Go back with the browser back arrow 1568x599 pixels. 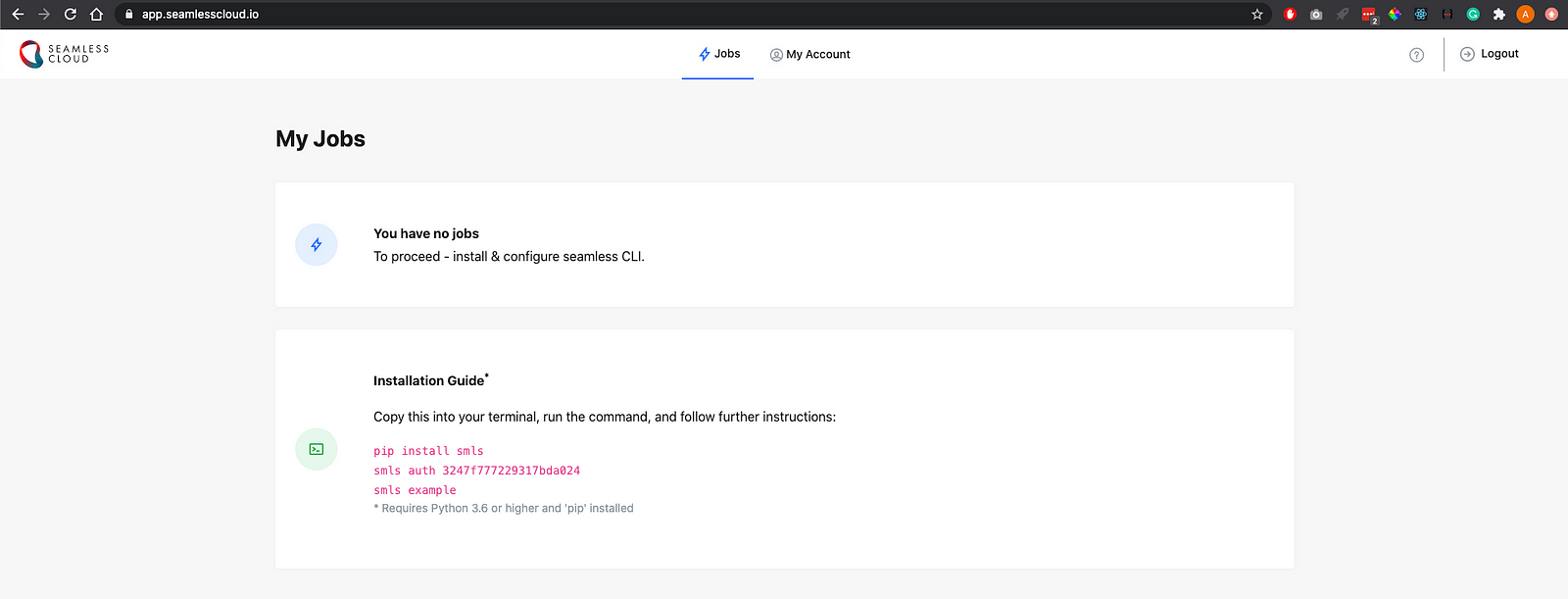(18, 14)
